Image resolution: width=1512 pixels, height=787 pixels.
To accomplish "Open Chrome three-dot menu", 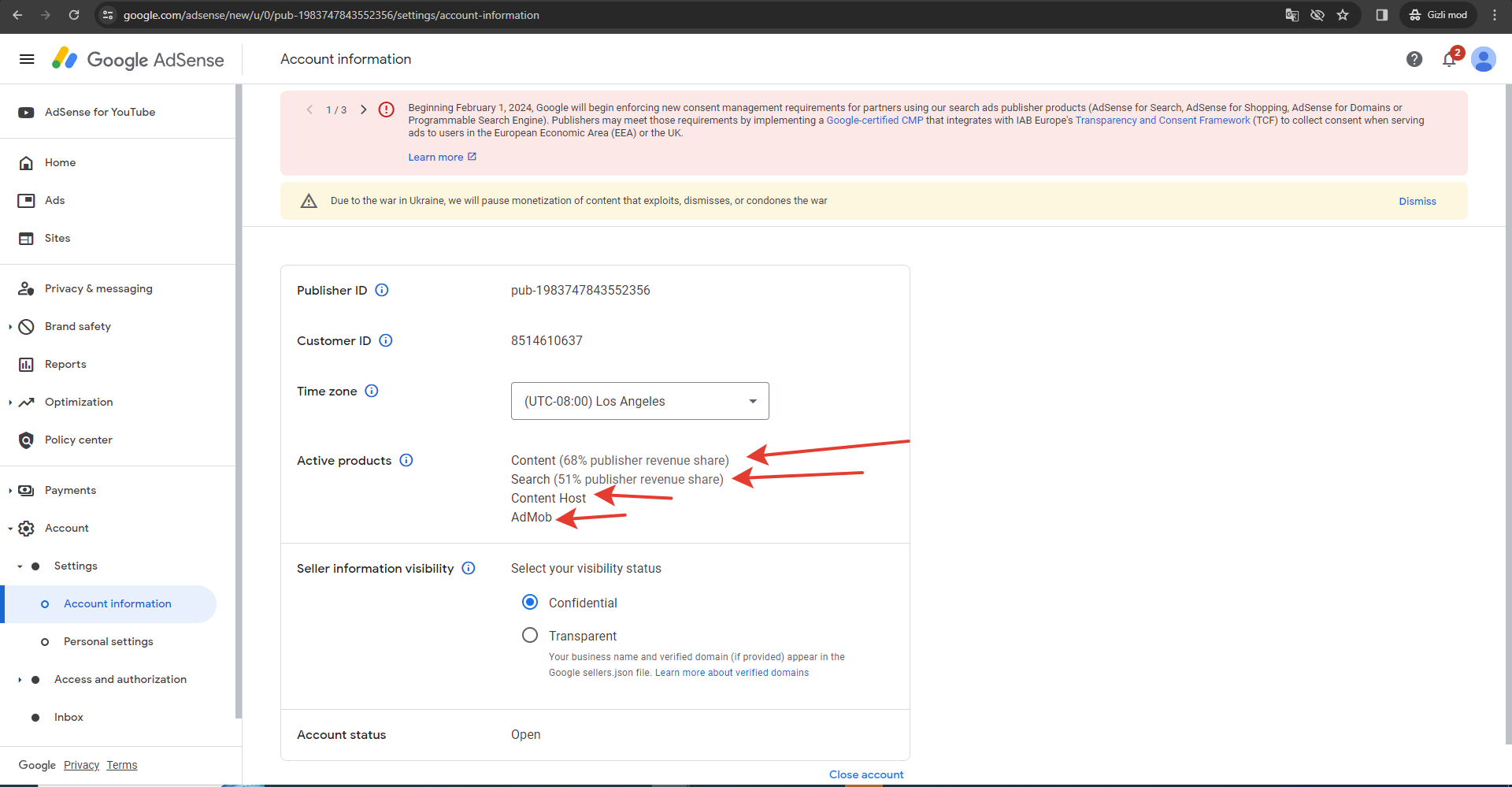I will tap(1495, 15).
